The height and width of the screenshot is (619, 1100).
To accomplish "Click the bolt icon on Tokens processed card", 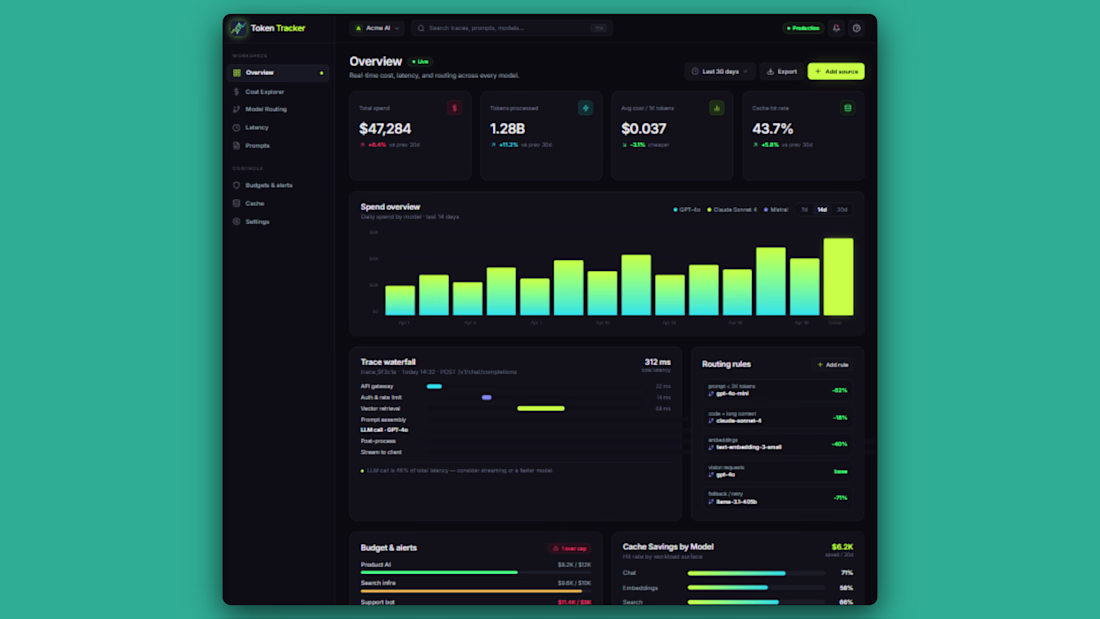I will [585, 108].
